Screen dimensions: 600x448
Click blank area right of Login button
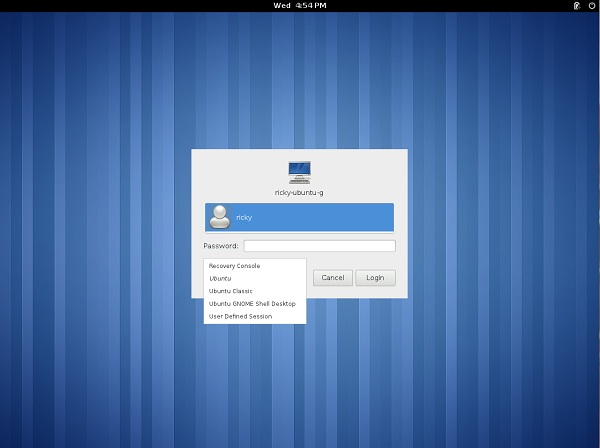tap(402, 278)
